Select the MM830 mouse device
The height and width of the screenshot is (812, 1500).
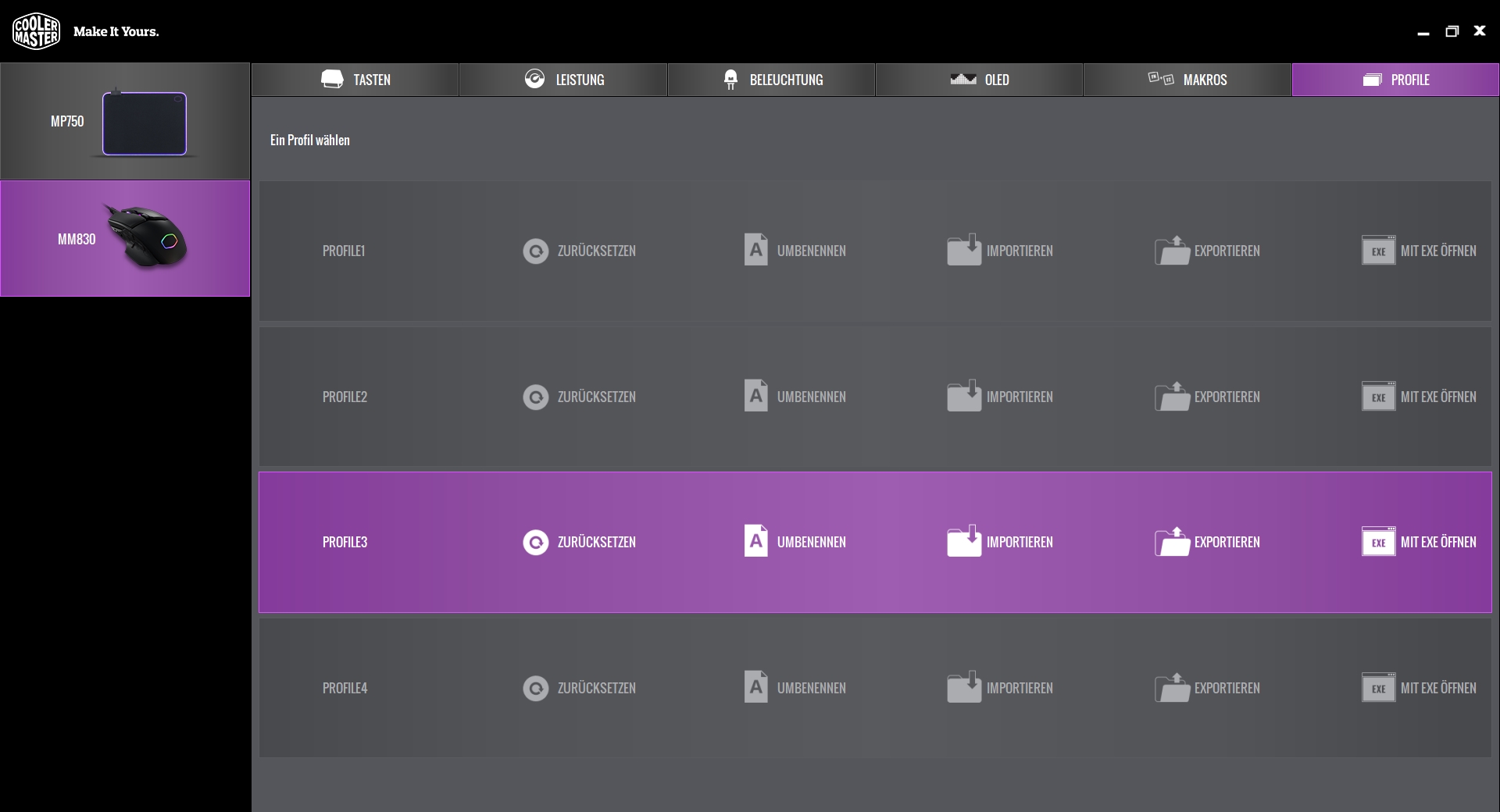(x=125, y=239)
